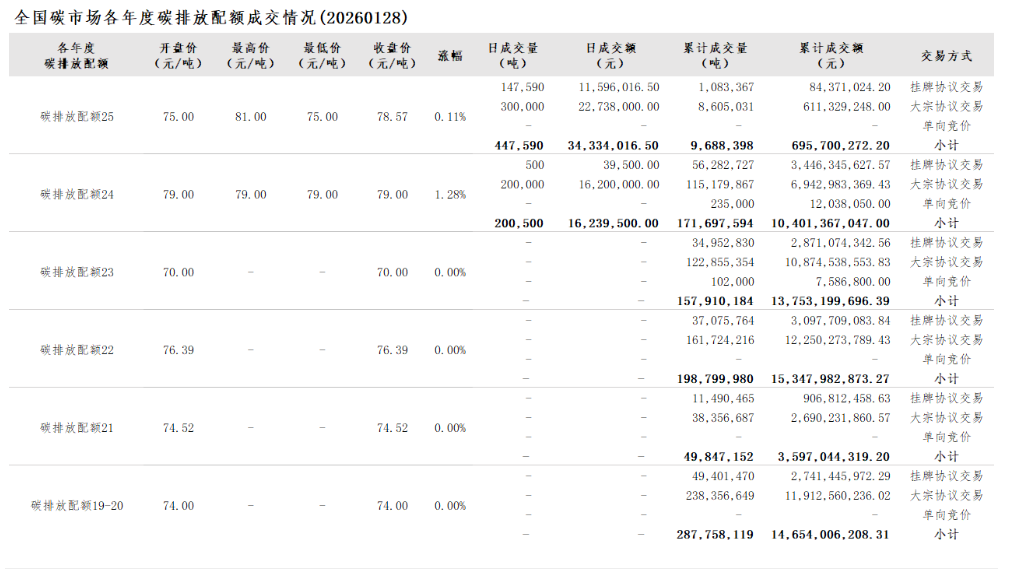Image resolution: width=1021 pixels, height=580 pixels.
Task: Click the 14,654,006,208.31 cumulative turnover subtotal
Action: (x=830, y=535)
